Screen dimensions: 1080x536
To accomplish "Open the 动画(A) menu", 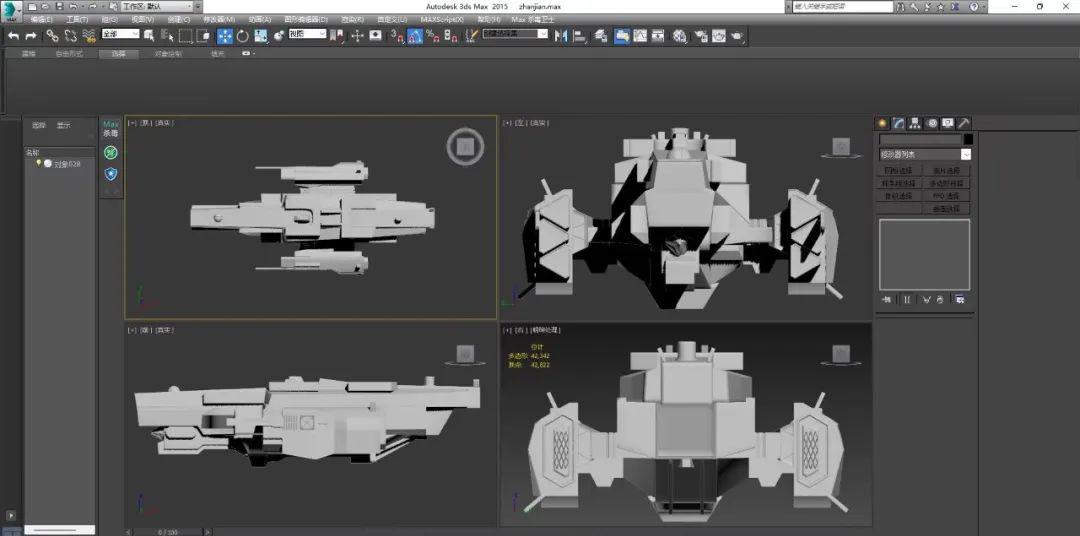I will coord(260,19).
